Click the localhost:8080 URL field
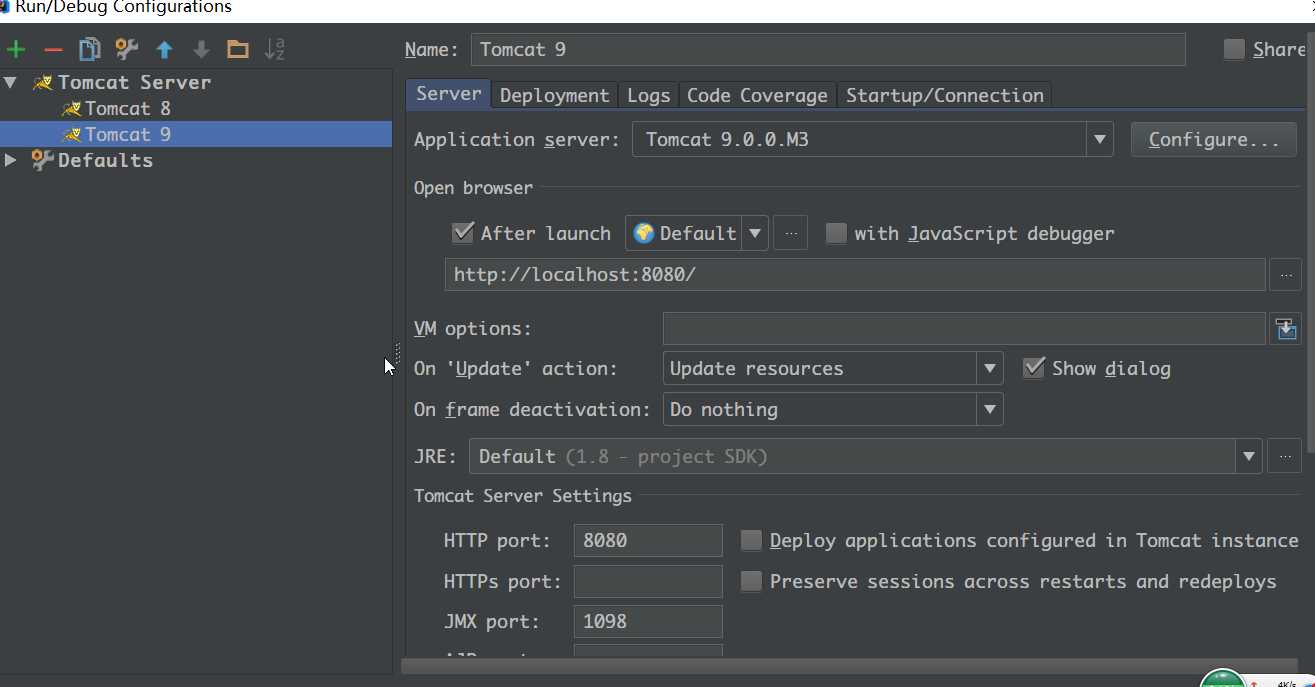This screenshot has height=687, width=1315. tap(855, 274)
